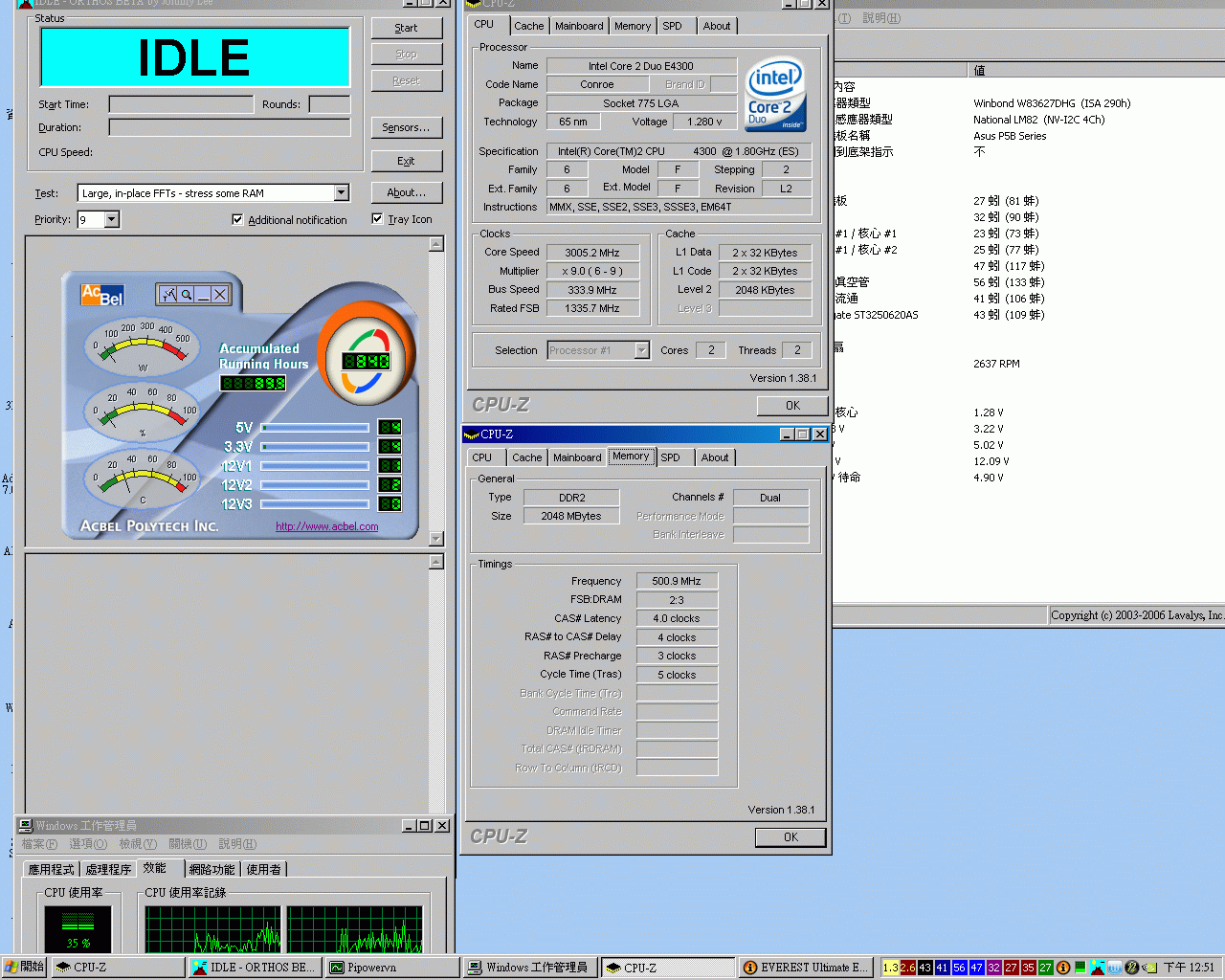1225x980 pixels.
Task: Click the green CPU usage tray icon
Action: click(1080, 968)
